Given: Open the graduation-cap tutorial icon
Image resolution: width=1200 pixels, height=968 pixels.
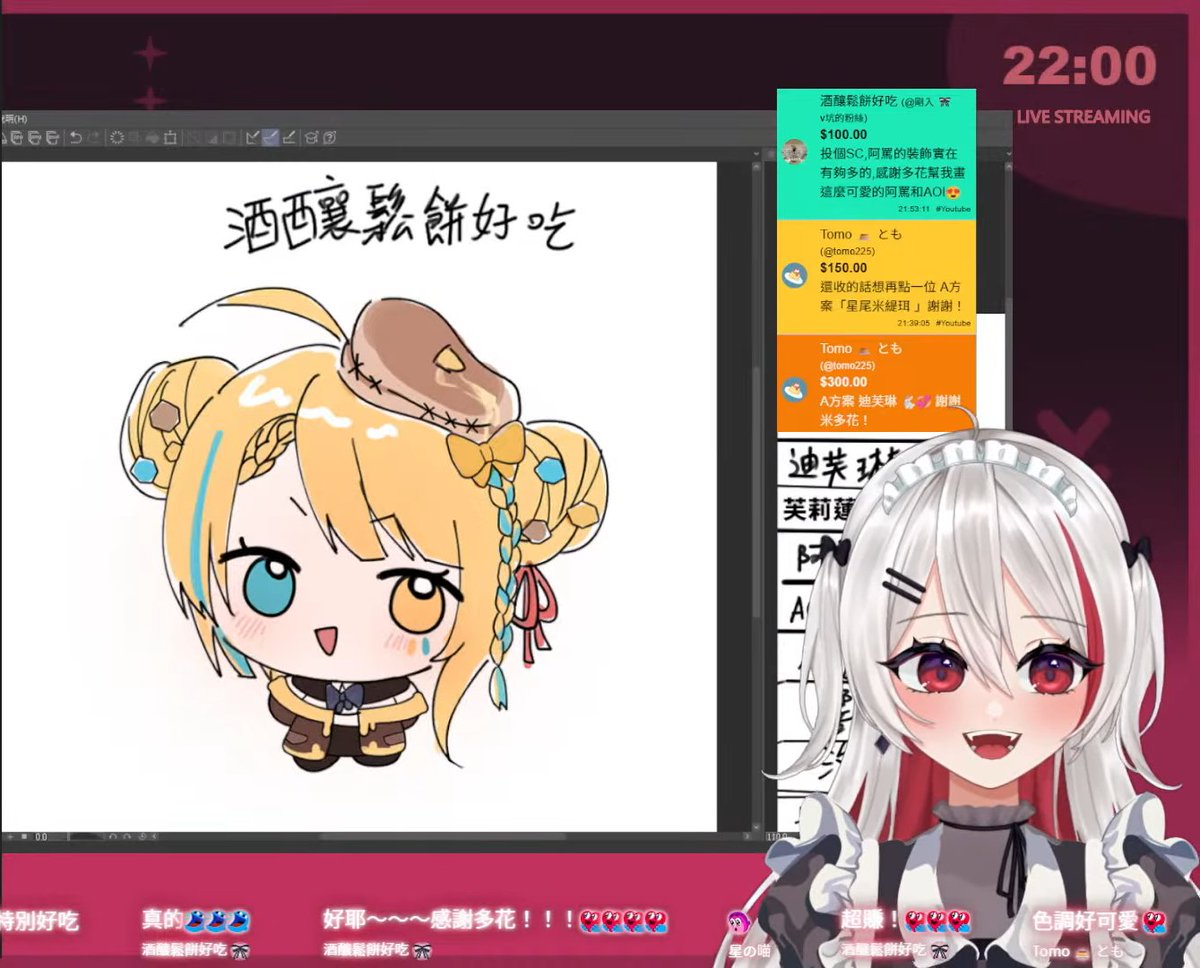Looking at the screenshot, I should (x=311, y=137).
